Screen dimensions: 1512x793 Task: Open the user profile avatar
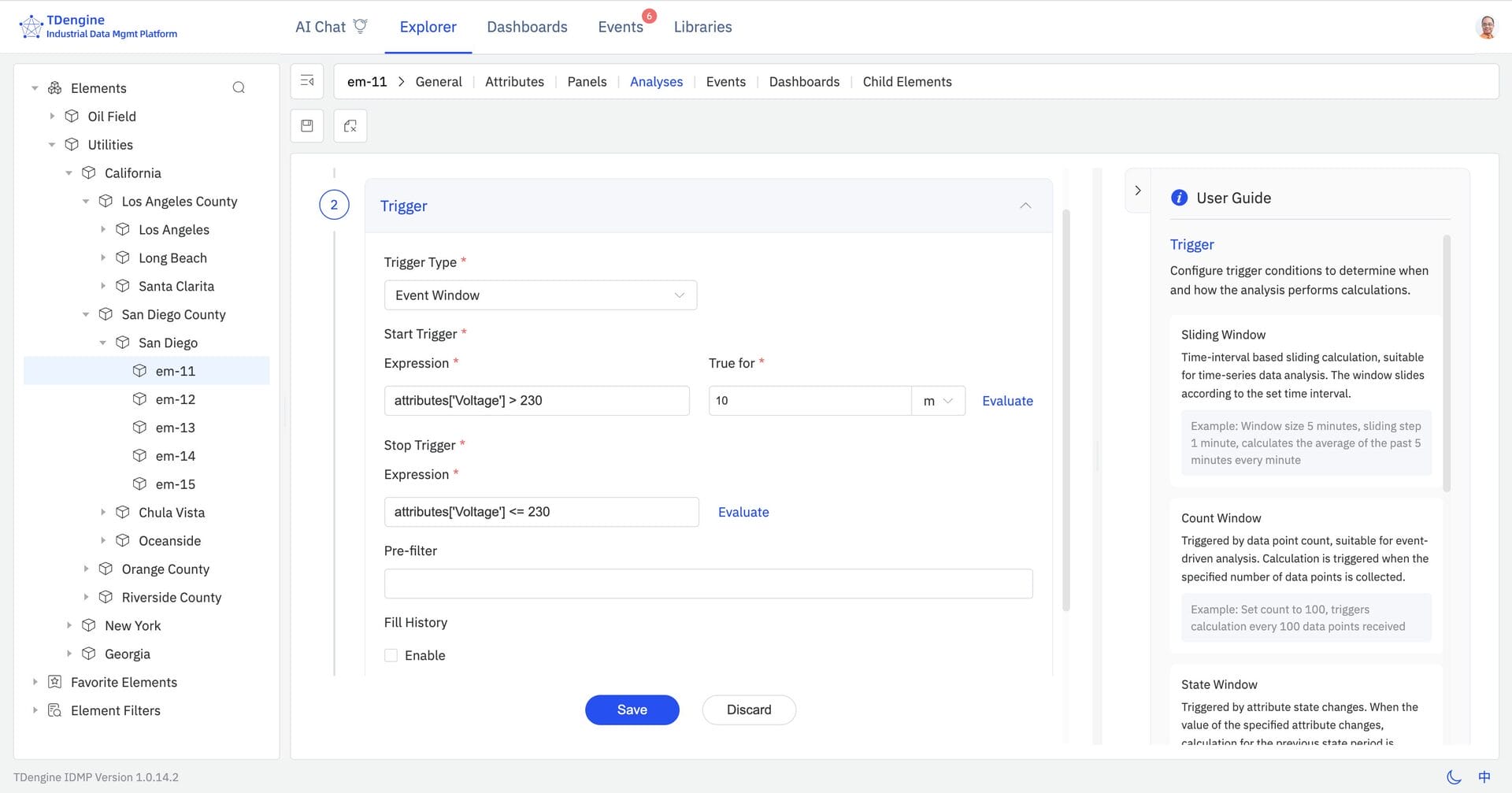(x=1488, y=26)
